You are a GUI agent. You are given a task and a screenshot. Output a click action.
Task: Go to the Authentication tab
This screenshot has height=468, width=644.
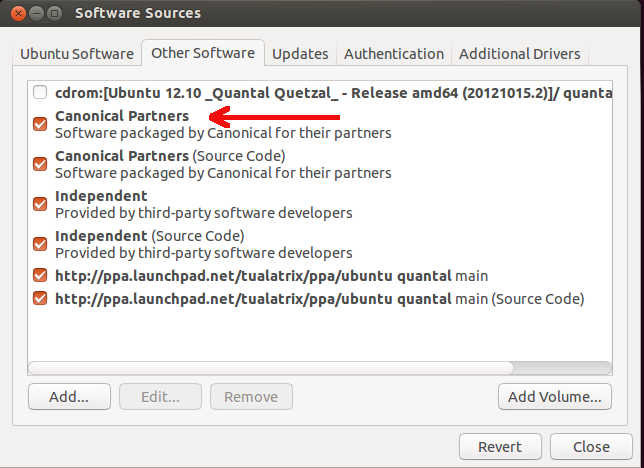(x=394, y=54)
